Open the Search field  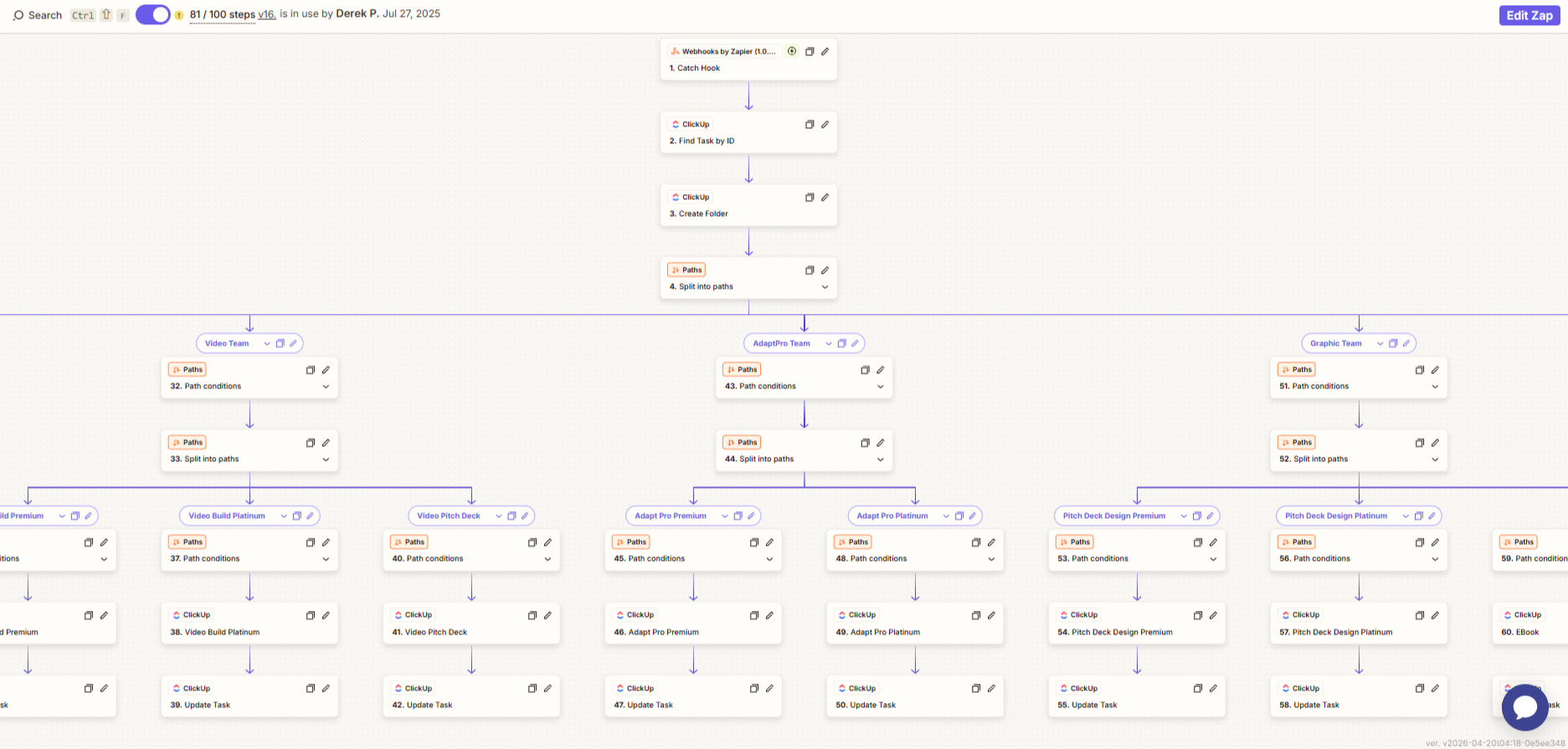point(38,15)
